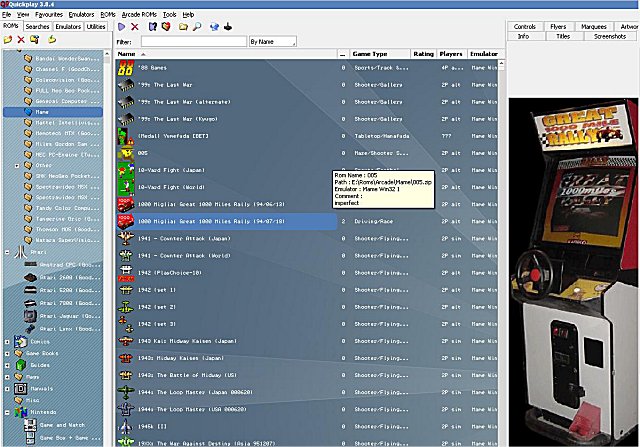
Task: Expand the Comics tree node
Action: (8, 341)
